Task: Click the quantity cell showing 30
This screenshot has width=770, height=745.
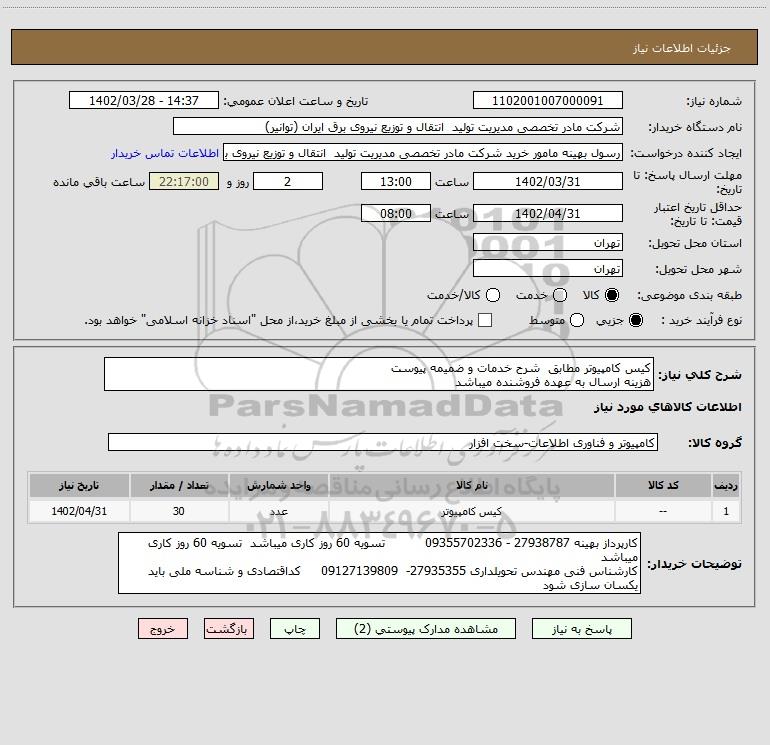Action: pyautogui.click(x=179, y=511)
